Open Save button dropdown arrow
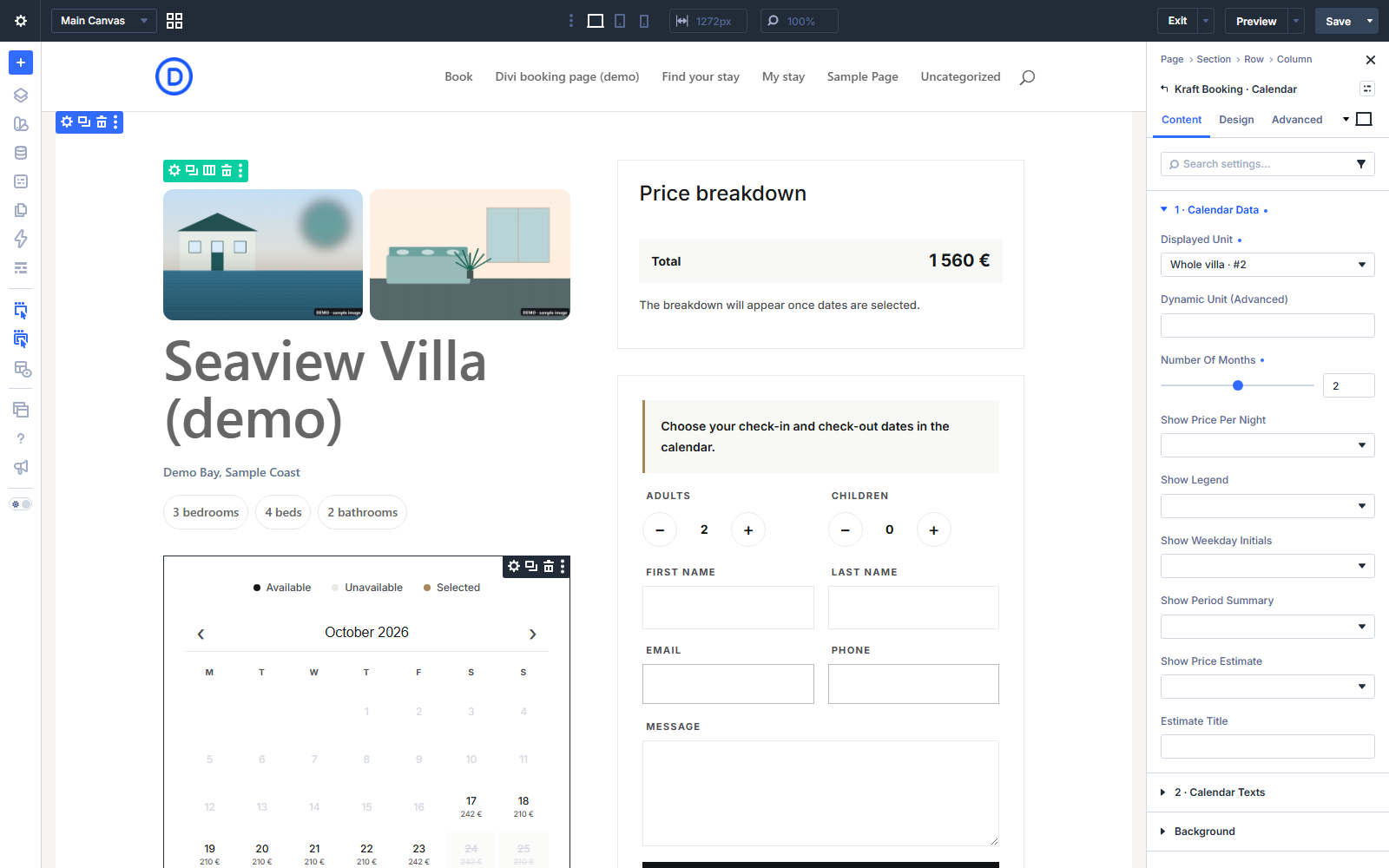 1370,21
